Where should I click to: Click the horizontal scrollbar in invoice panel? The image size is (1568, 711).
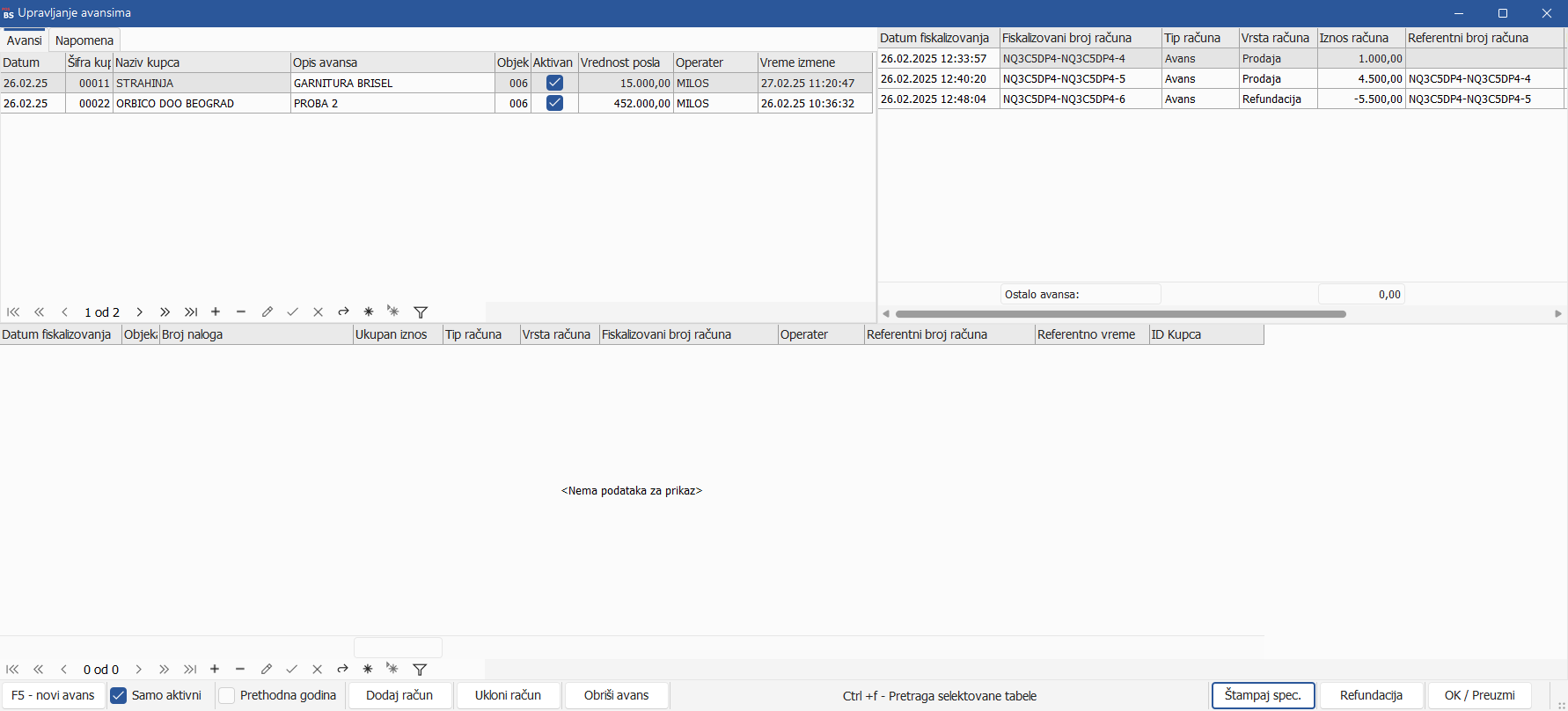(x=1120, y=313)
